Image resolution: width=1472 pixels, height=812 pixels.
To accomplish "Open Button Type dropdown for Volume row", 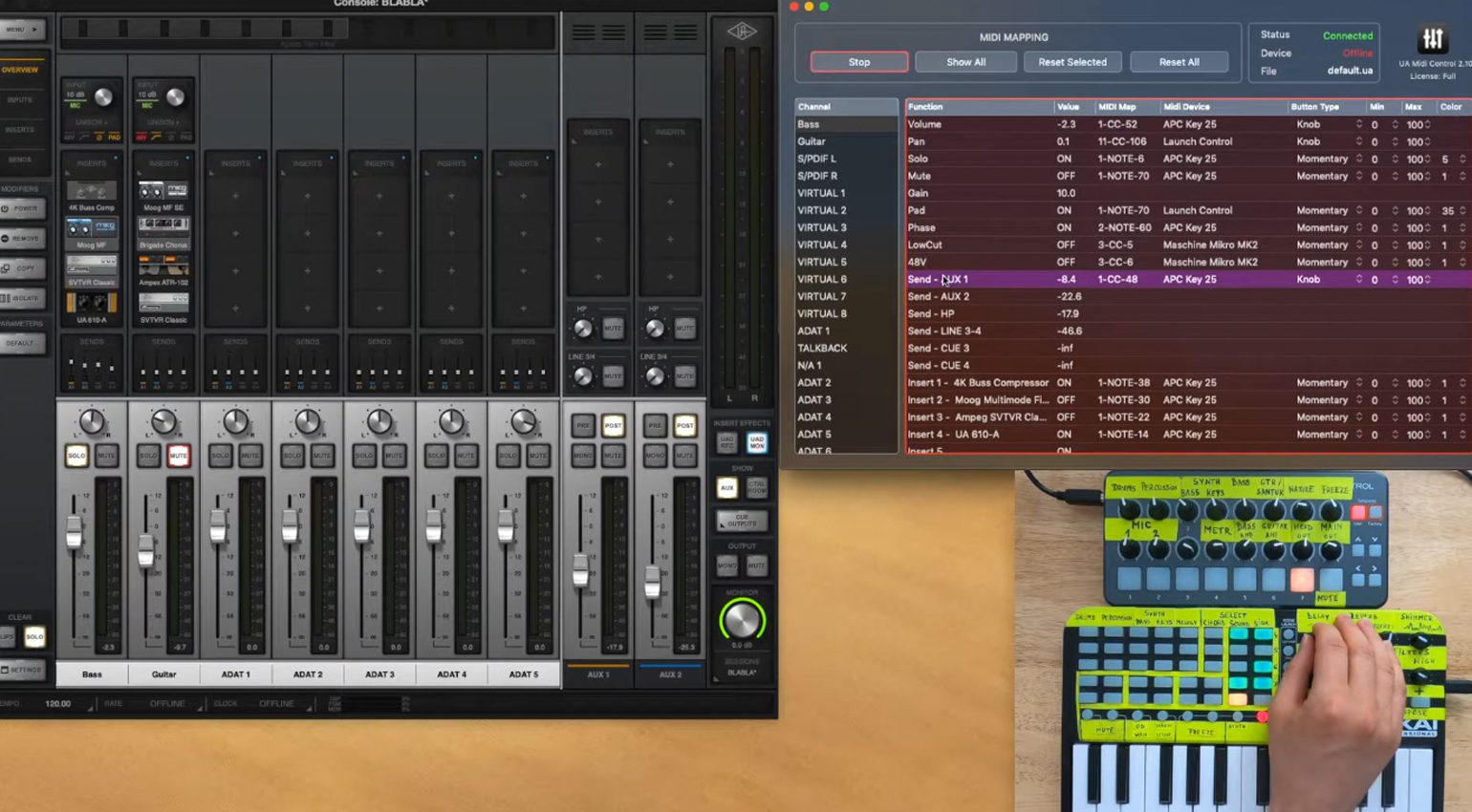I will click(x=1358, y=124).
